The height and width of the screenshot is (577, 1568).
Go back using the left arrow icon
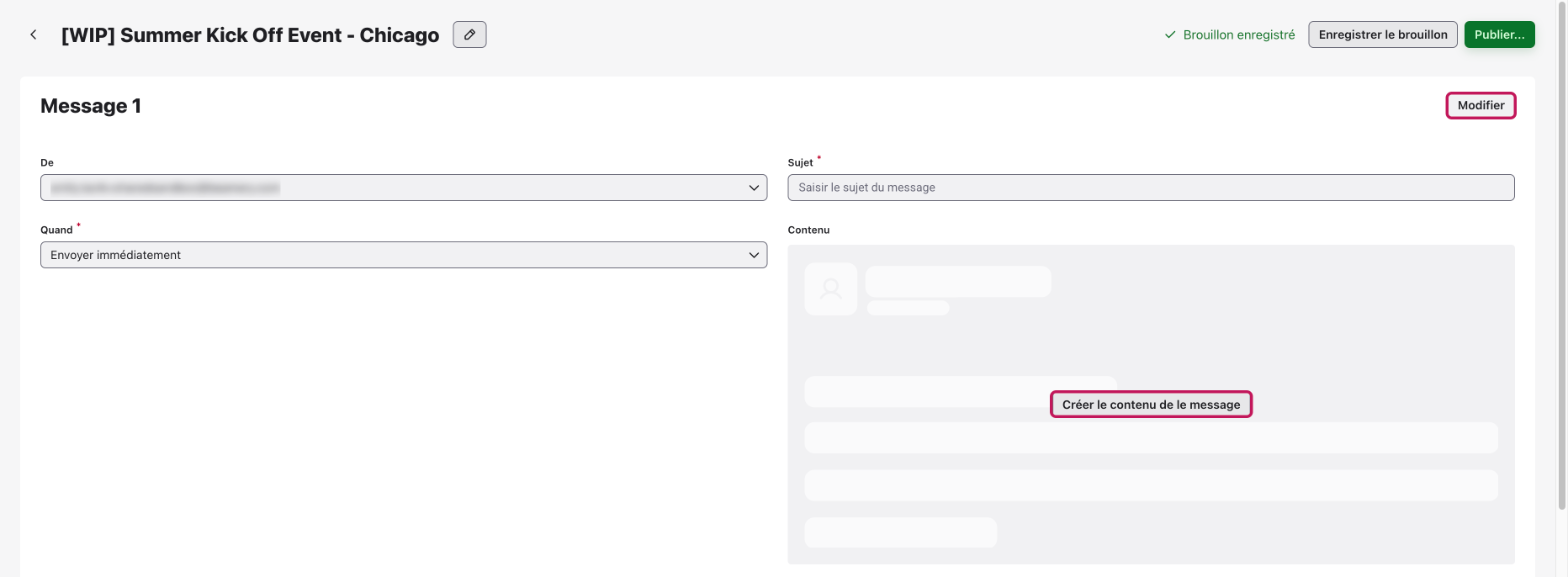33,35
